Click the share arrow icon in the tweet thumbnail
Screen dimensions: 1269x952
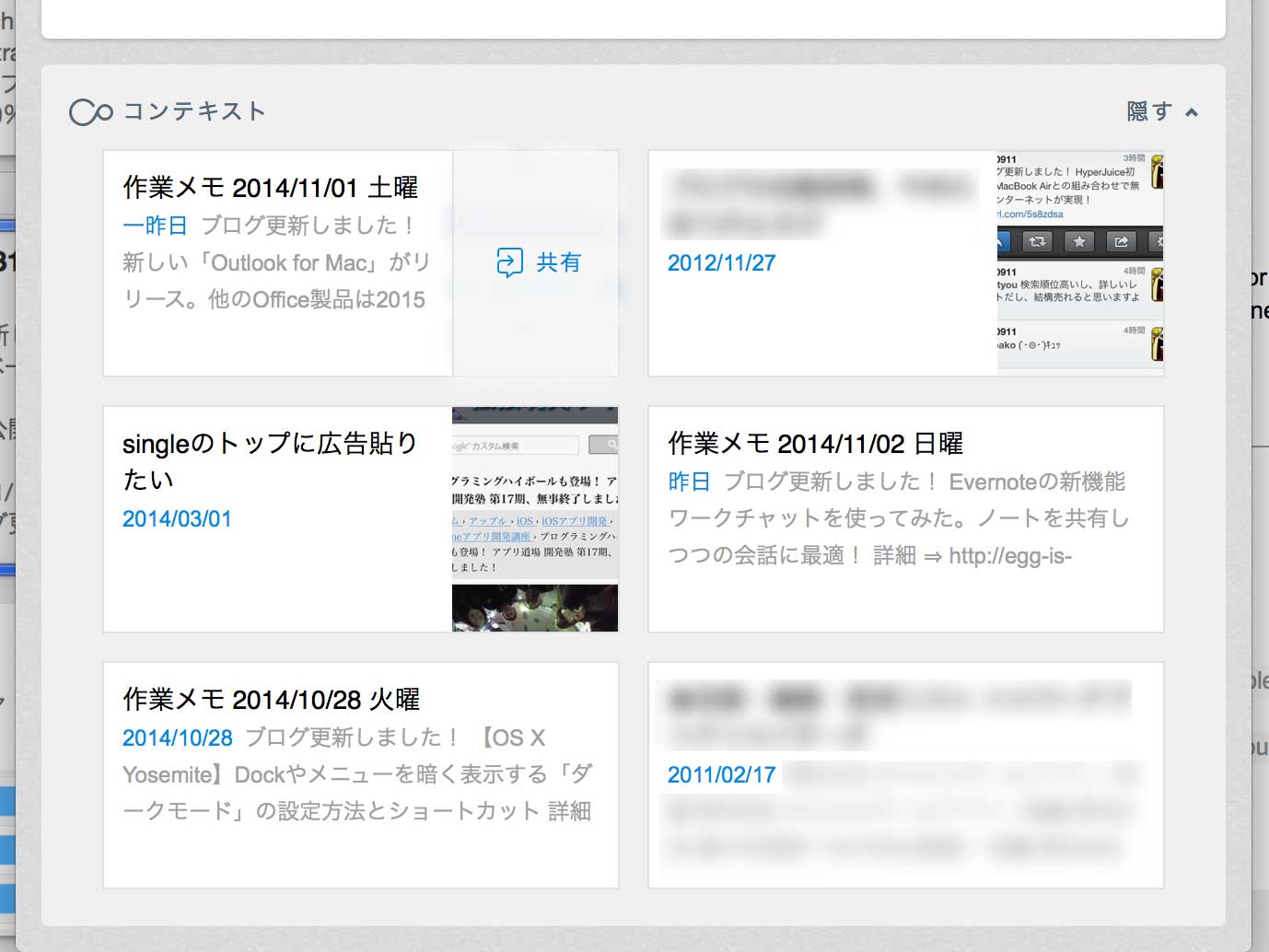click(x=1121, y=241)
